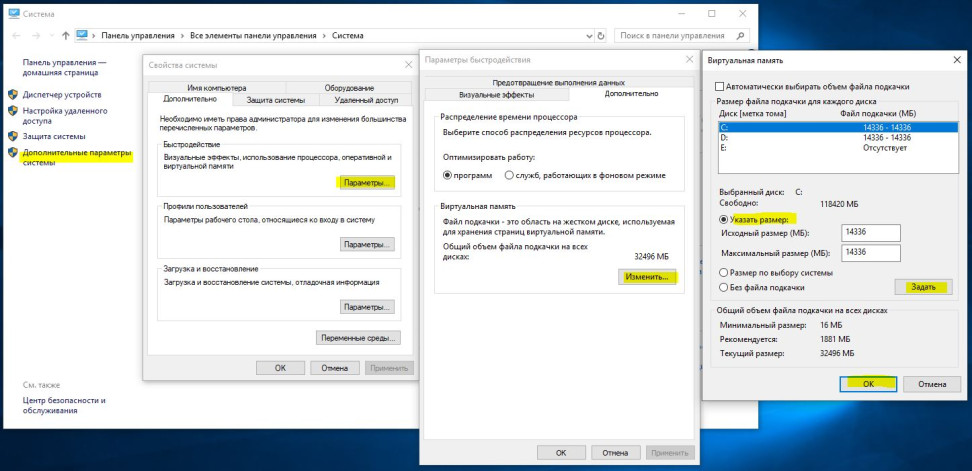Click Исходный размер (МБ) input field
Viewport: 972px width, 471px height.
[x=871, y=233]
